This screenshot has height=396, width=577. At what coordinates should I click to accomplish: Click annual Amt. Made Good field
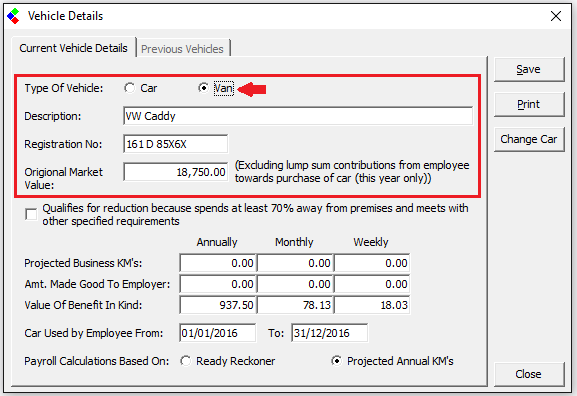(218, 284)
